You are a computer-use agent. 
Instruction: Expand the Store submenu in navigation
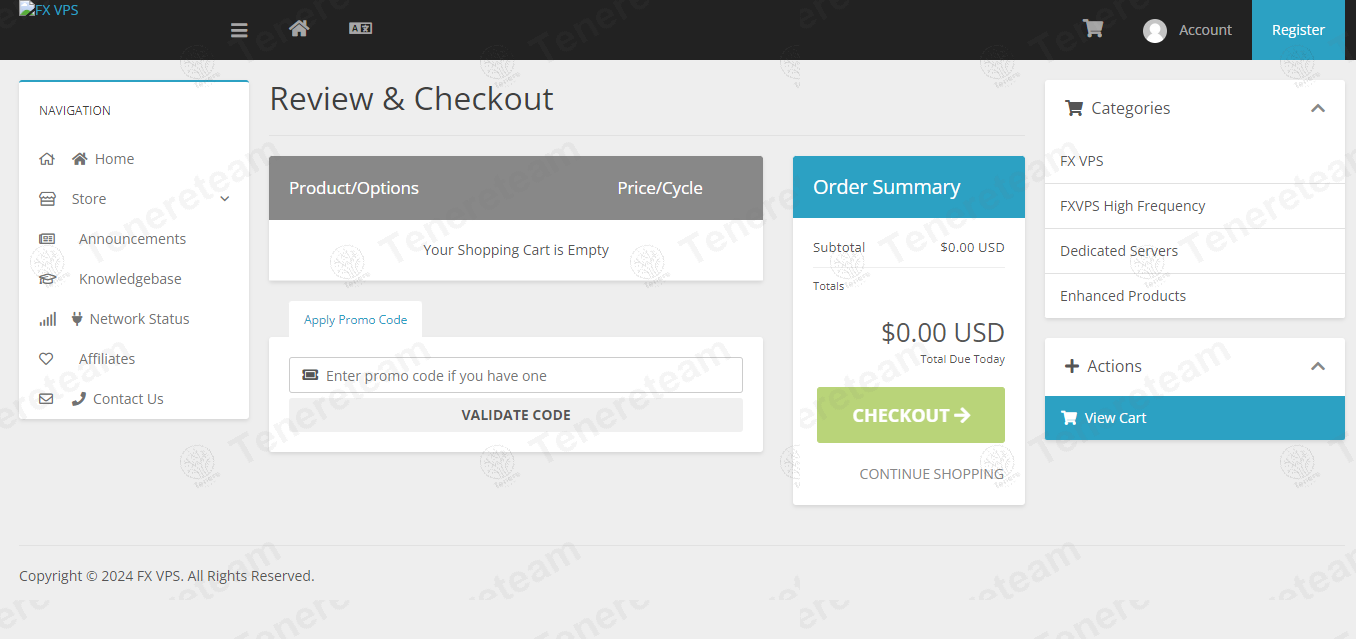224,199
